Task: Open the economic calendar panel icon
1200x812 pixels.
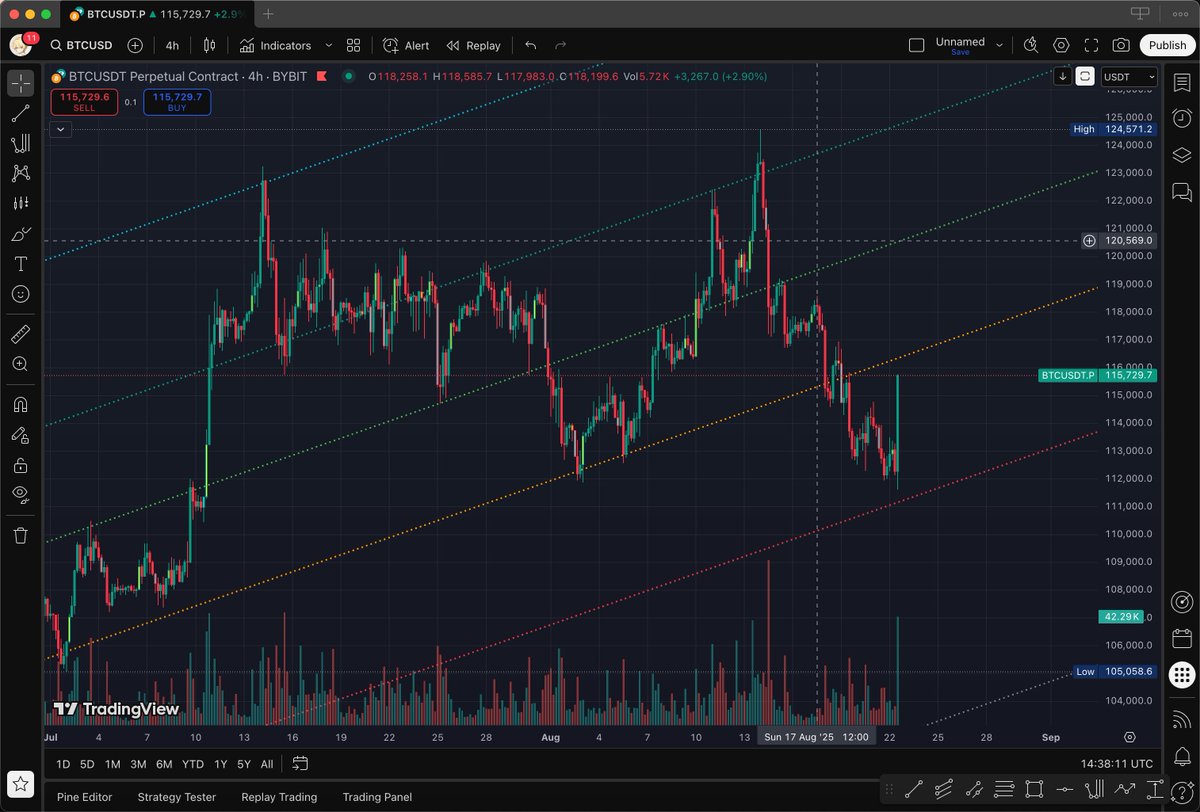Action: pos(1181,638)
